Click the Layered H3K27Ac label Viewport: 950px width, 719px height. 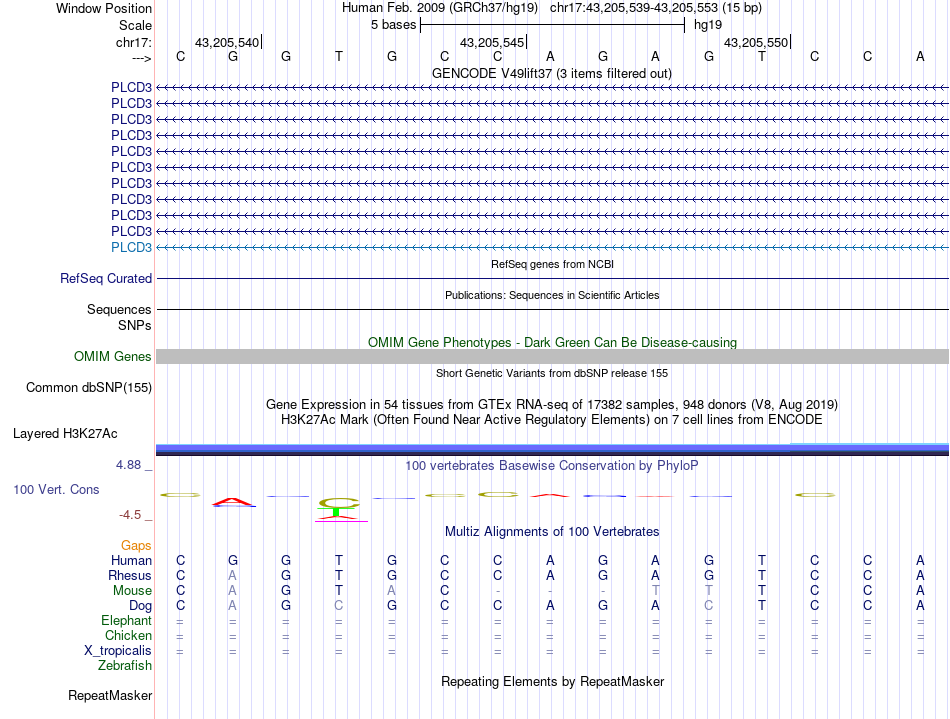pyautogui.click(x=65, y=434)
